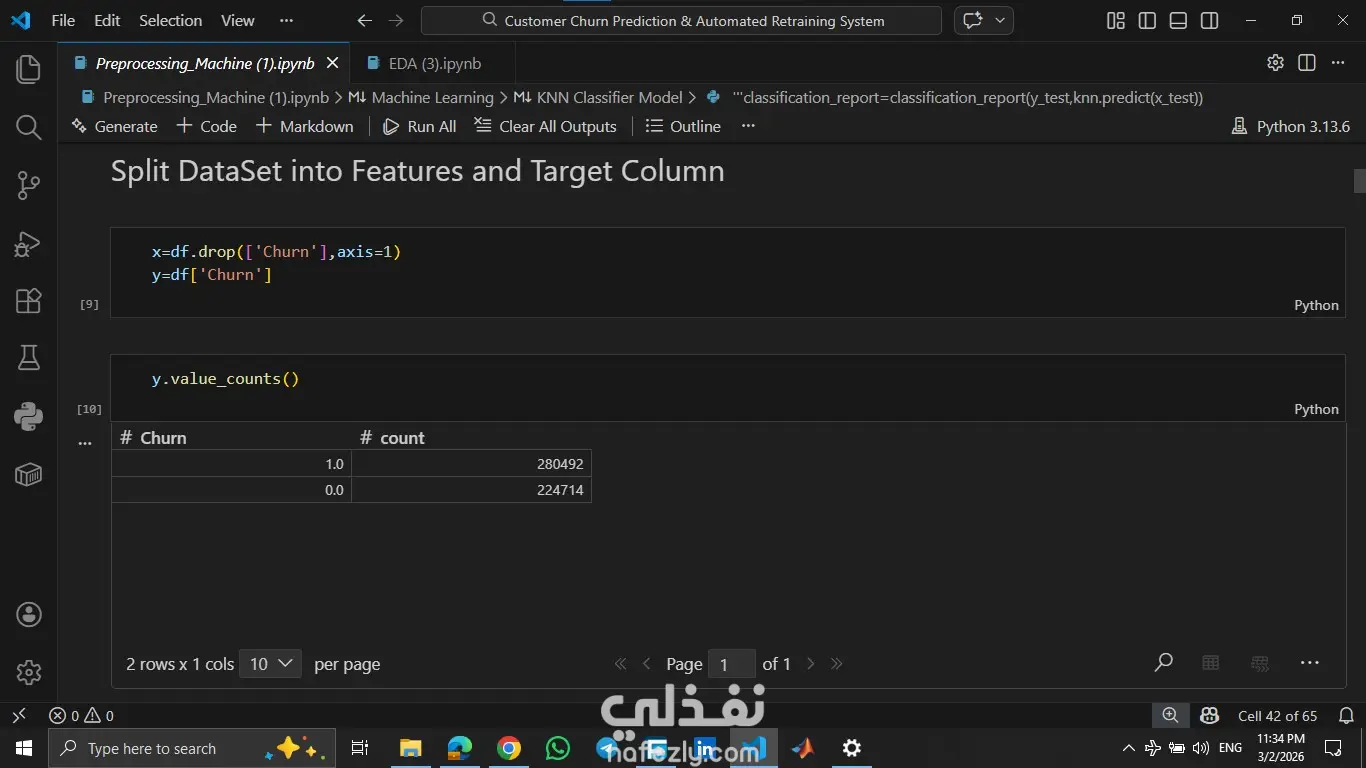Click the Go Back arrow in the title bar
Image resolution: width=1366 pixels, height=768 pixels.
pos(364,20)
